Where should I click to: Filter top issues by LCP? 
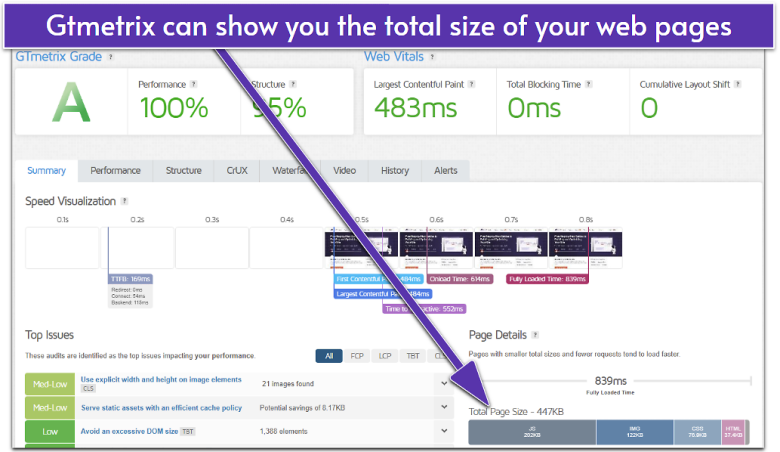pyautogui.click(x=385, y=356)
